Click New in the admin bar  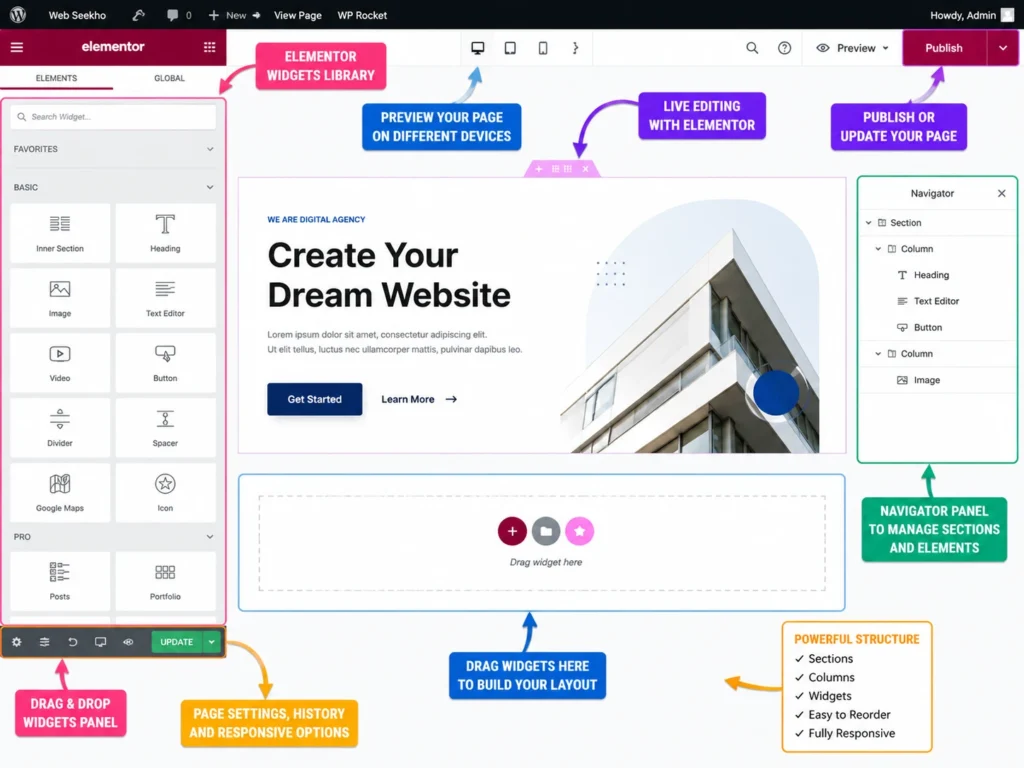pyautogui.click(x=234, y=15)
